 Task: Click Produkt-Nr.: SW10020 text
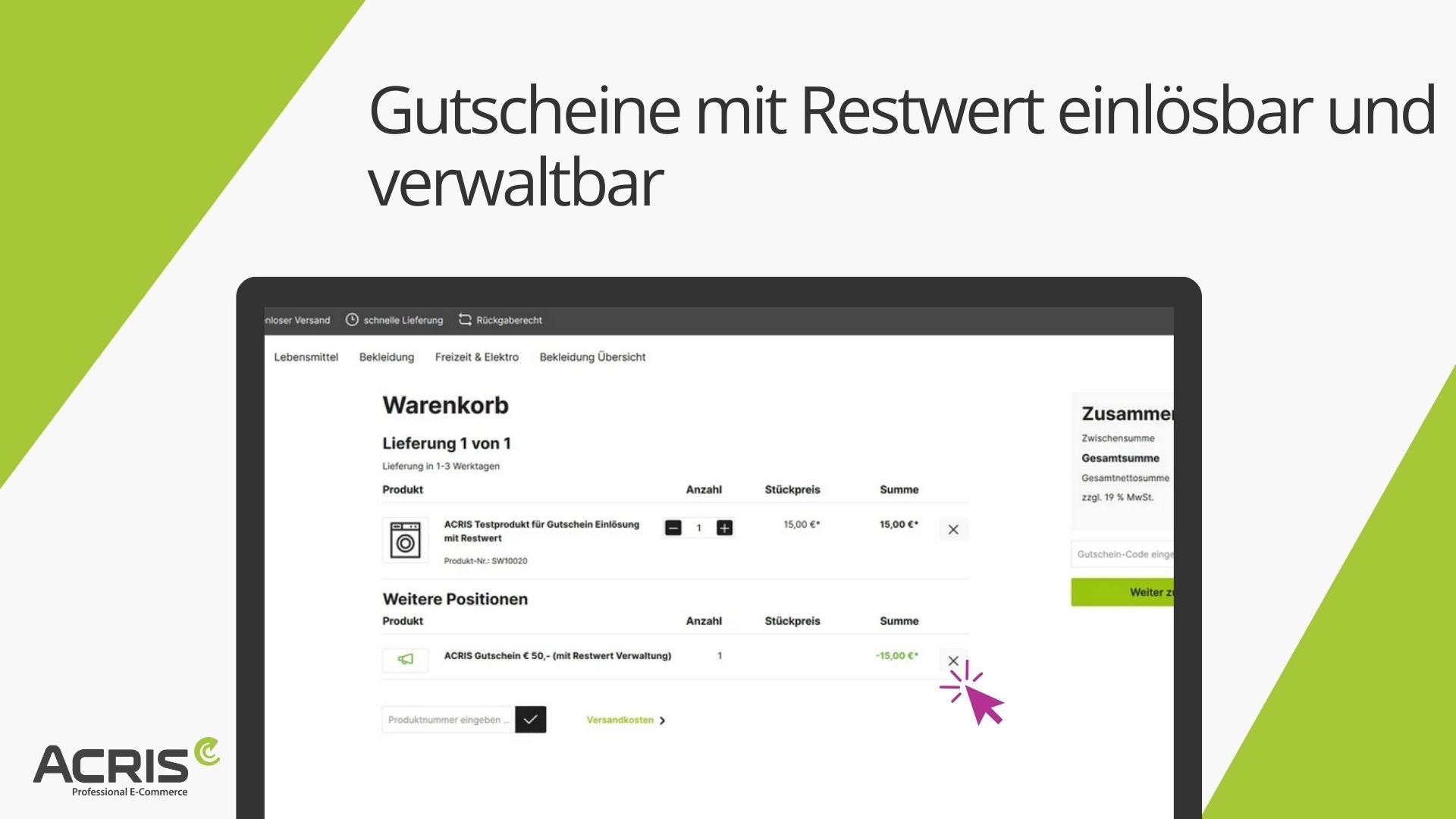point(485,561)
